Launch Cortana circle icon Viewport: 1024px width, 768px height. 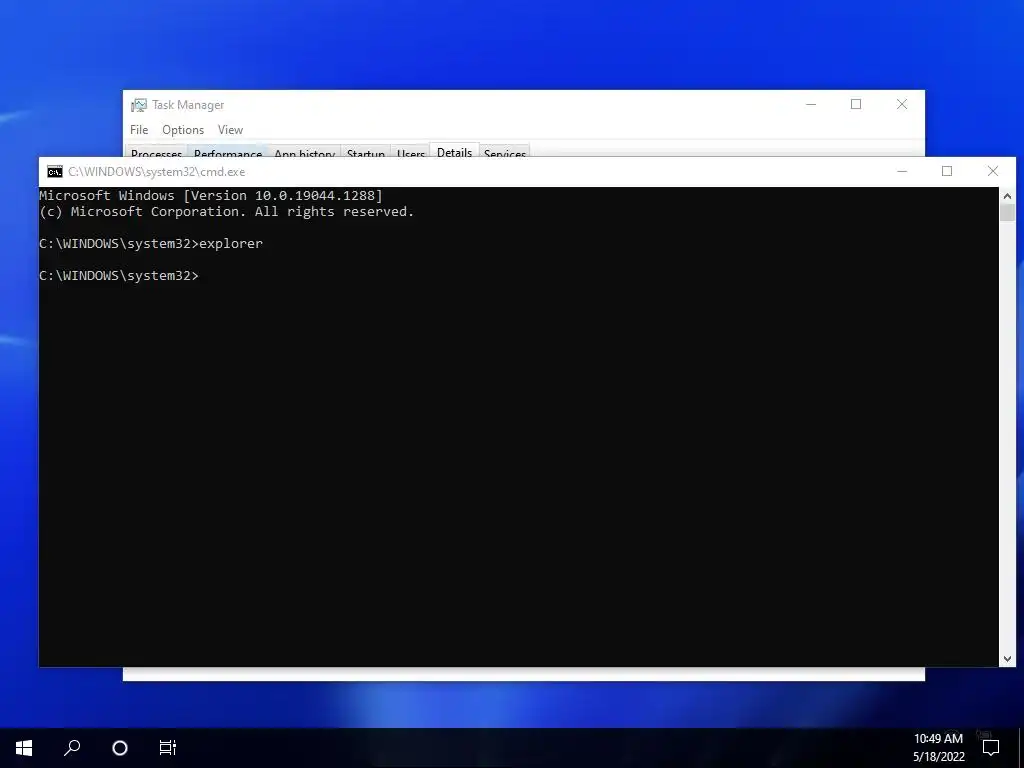[x=120, y=748]
